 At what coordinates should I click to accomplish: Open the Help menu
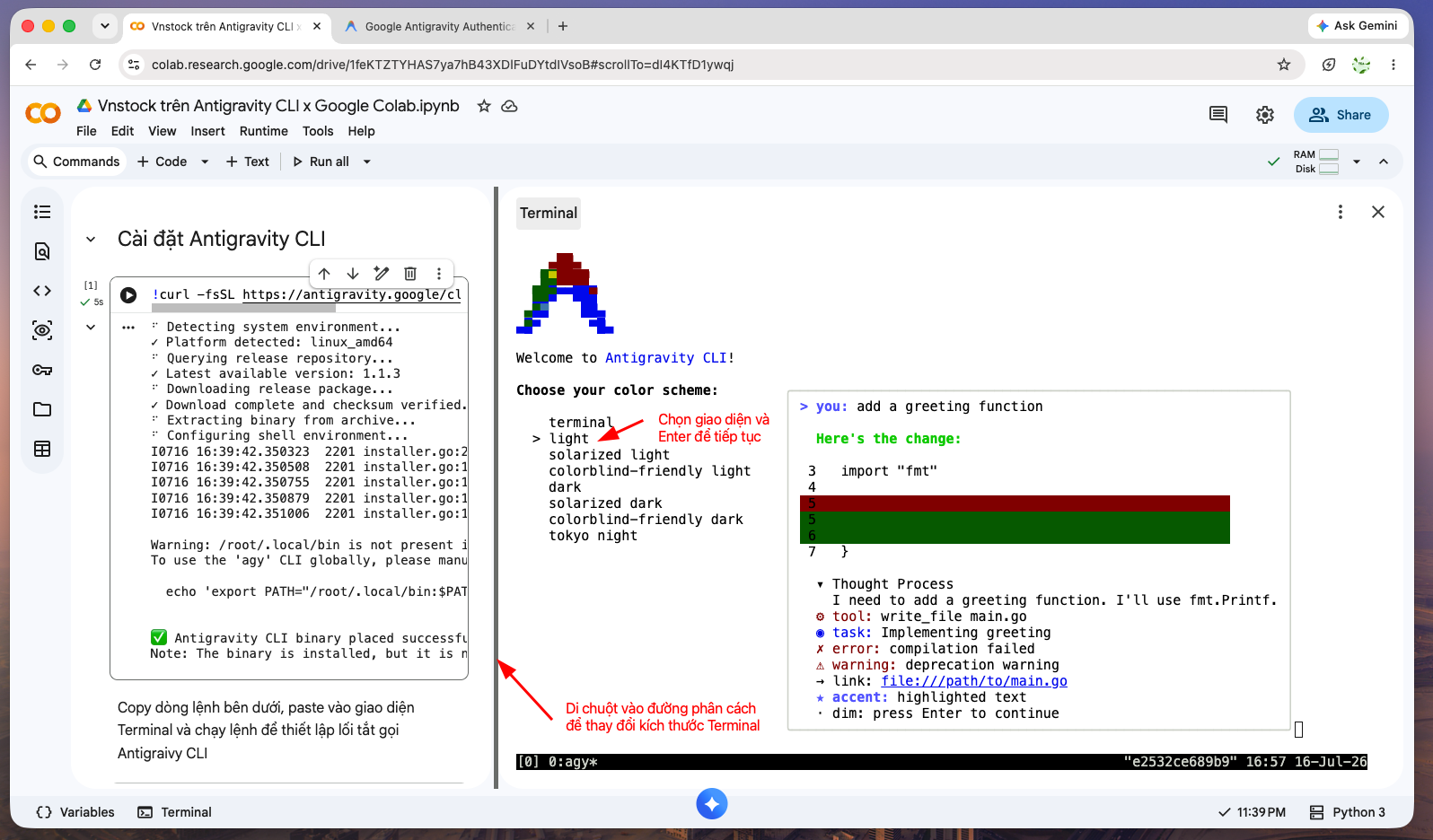361,131
